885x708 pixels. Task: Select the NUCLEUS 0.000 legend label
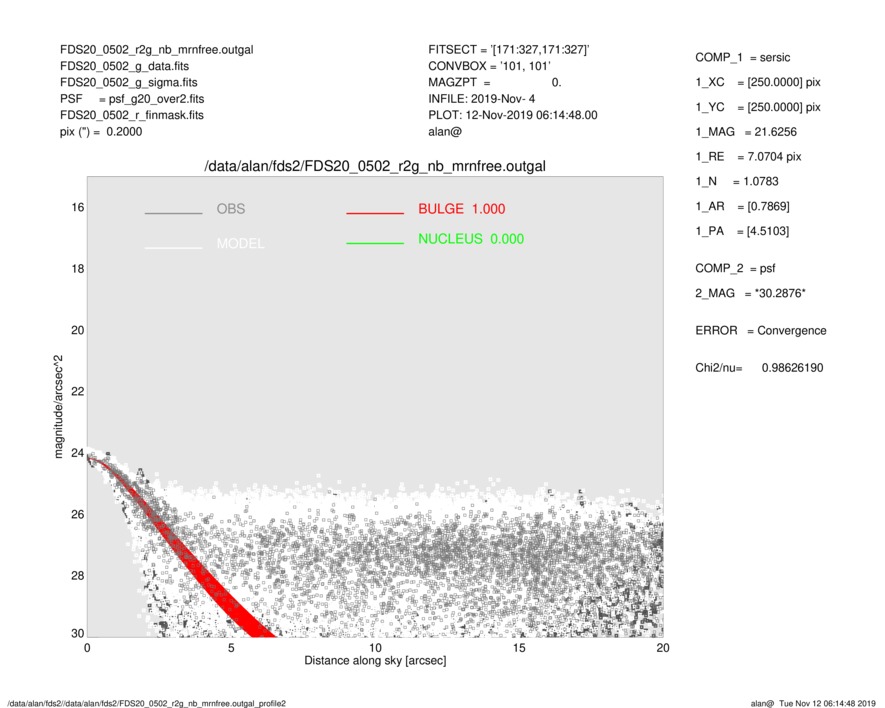click(x=471, y=239)
